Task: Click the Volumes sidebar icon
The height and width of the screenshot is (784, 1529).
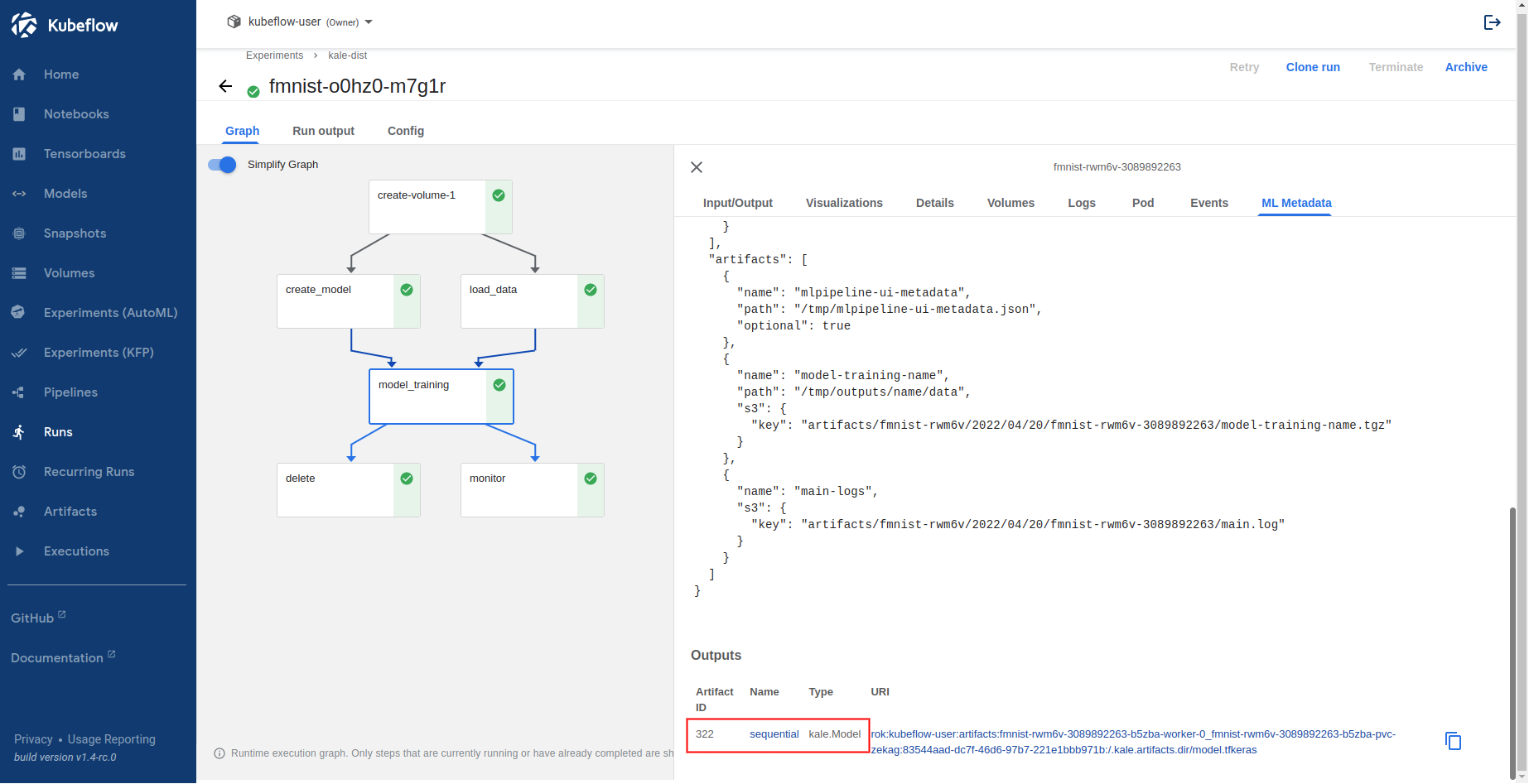Action: [x=20, y=273]
